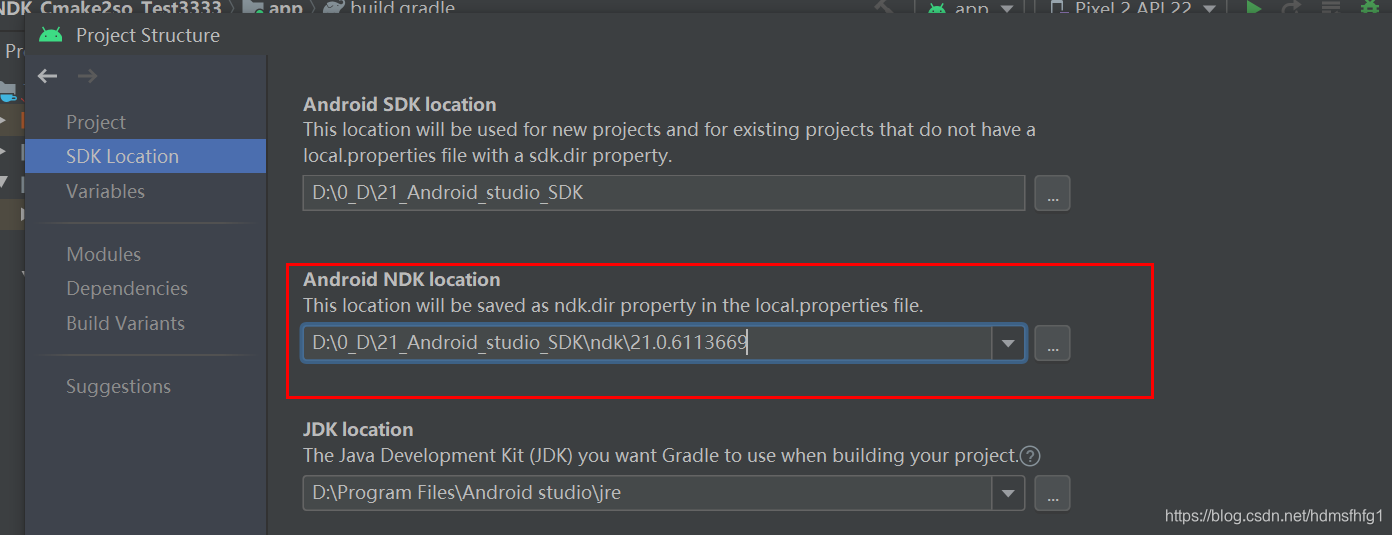Go back with the left arrow in Project Structure

pos(47,76)
